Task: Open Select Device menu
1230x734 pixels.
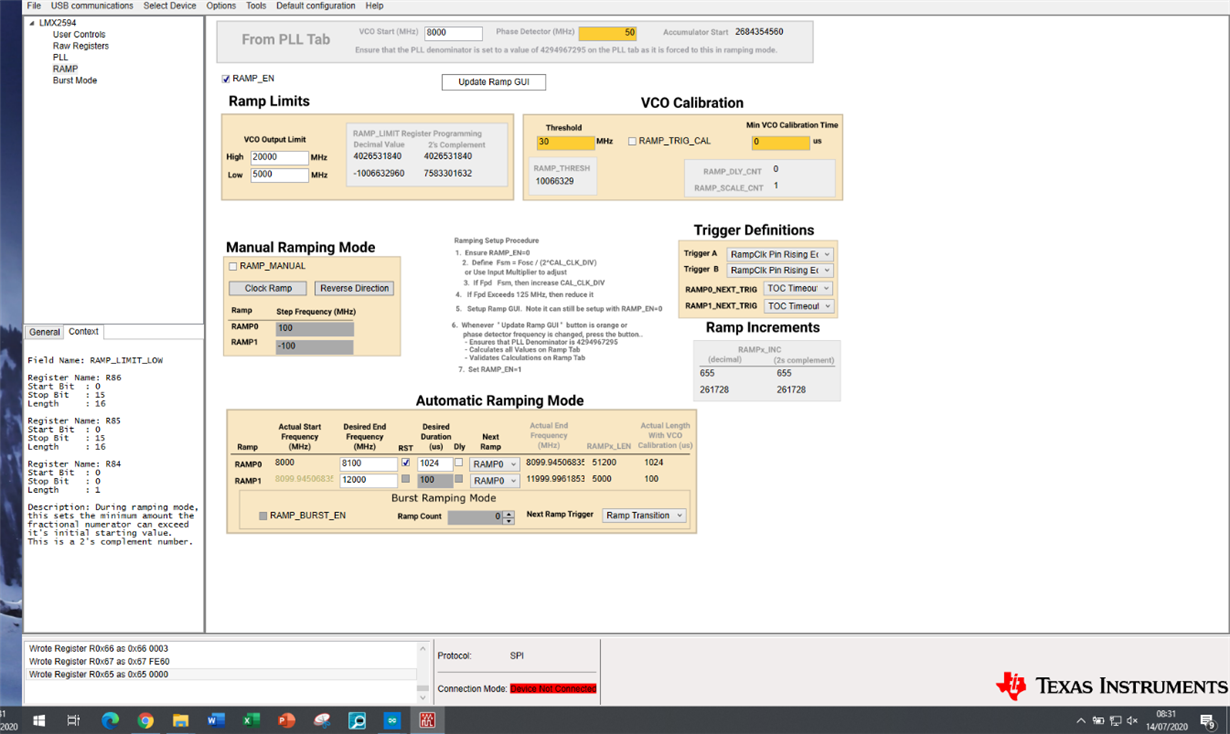Action: 170,6
